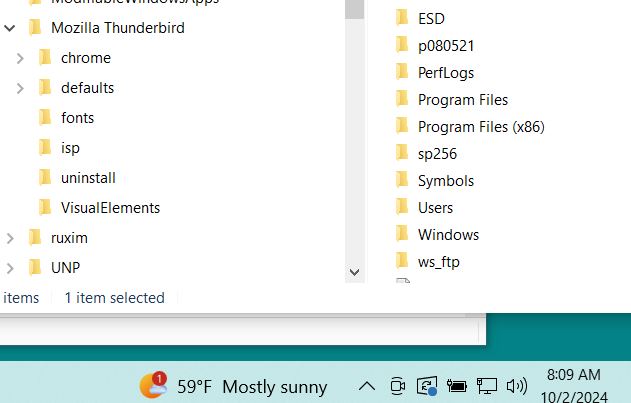The height and width of the screenshot is (403, 631).
Task: Click the navigation pane scroll down arrow
Action: point(355,272)
